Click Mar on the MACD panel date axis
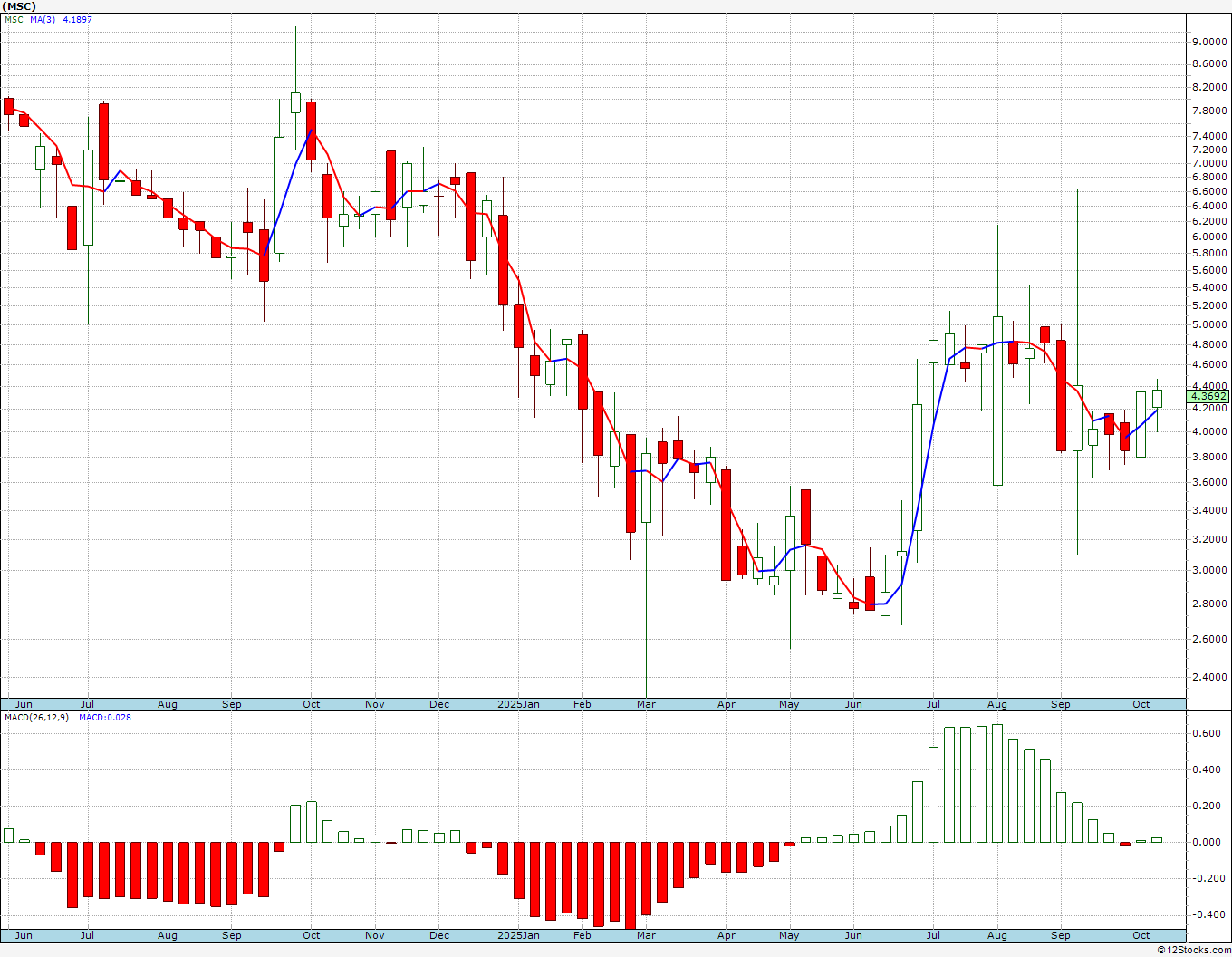The width and height of the screenshot is (1232, 957). tap(646, 935)
